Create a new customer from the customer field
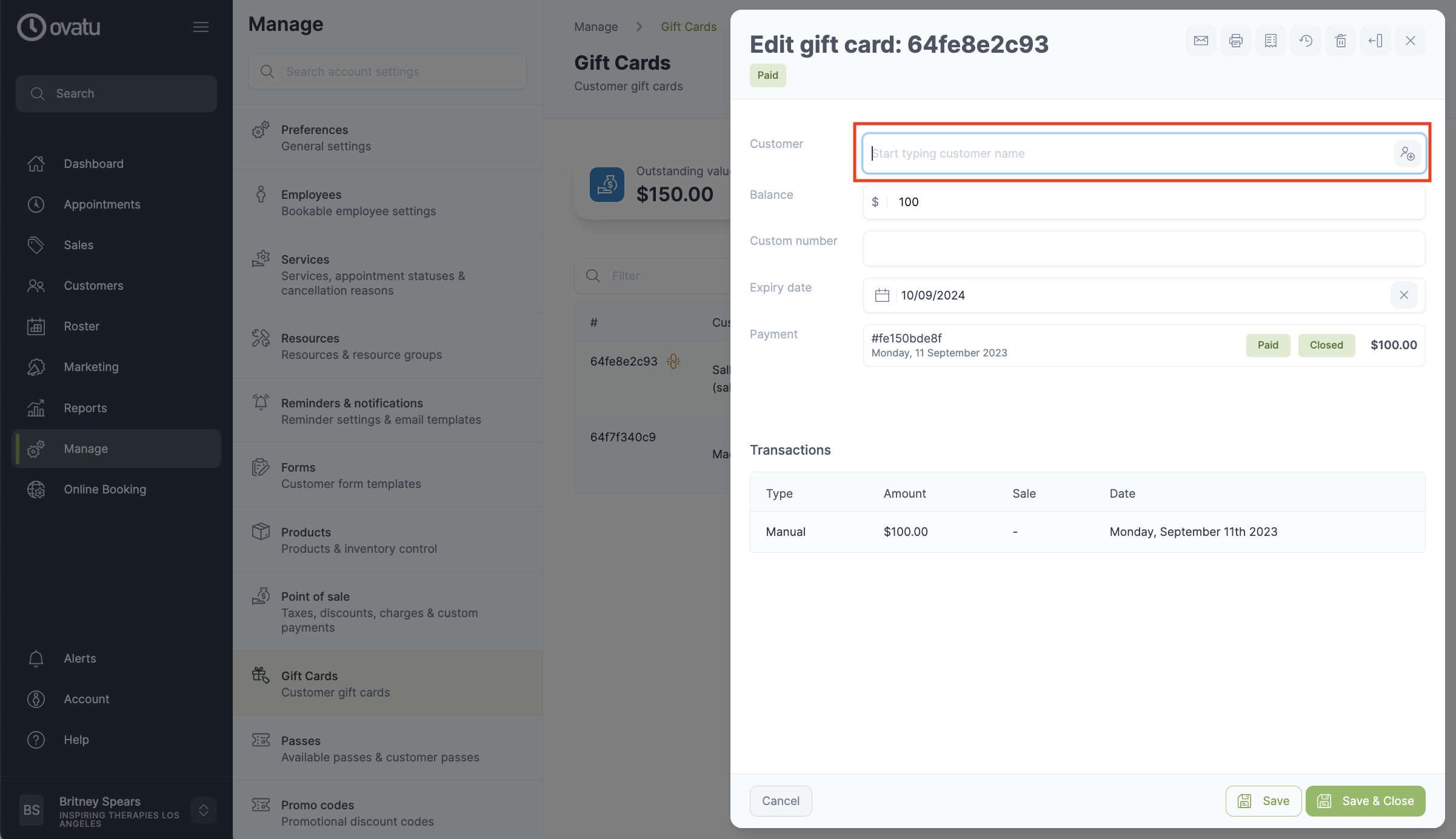 (x=1408, y=153)
